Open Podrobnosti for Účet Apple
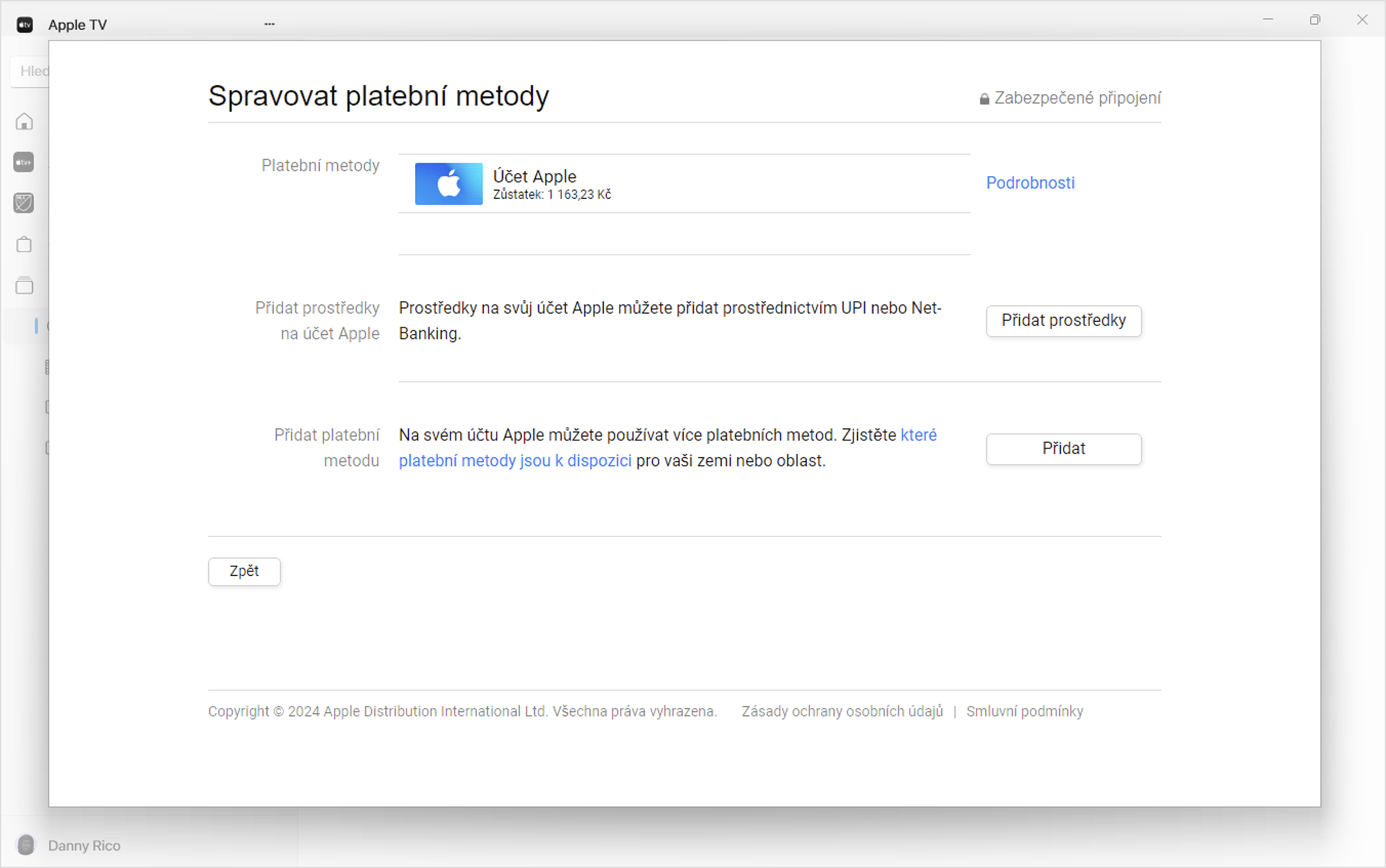Screen dimensions: 1386x868 pos(1030,182)
